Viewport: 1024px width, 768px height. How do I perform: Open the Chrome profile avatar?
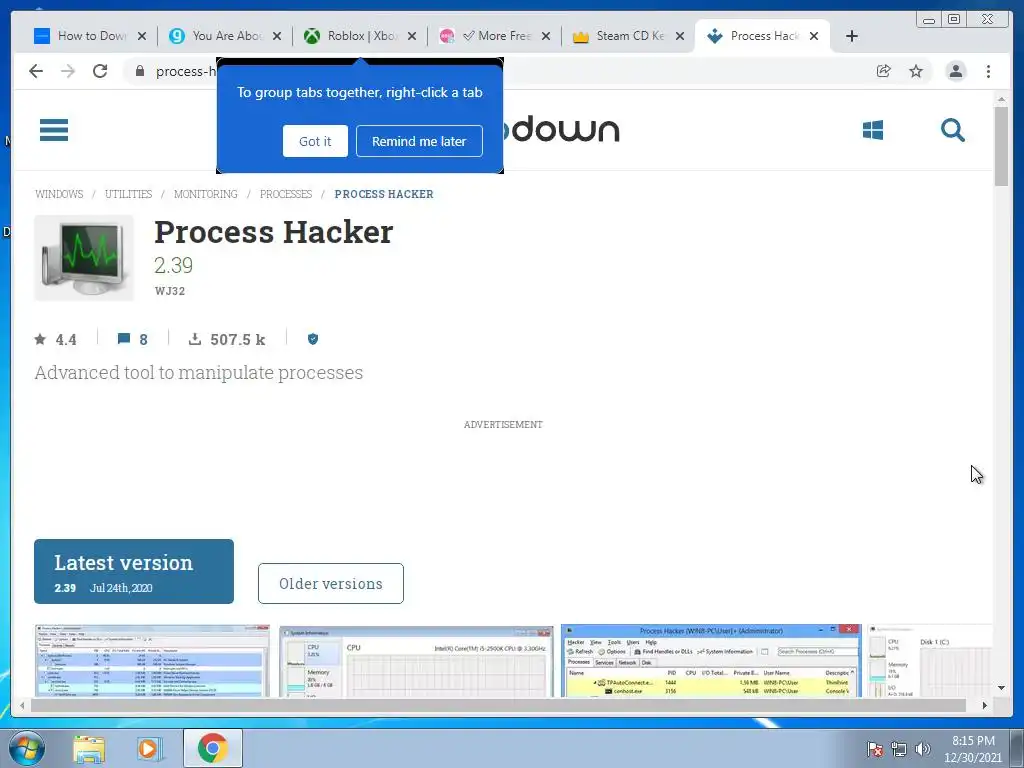(956, 71)
